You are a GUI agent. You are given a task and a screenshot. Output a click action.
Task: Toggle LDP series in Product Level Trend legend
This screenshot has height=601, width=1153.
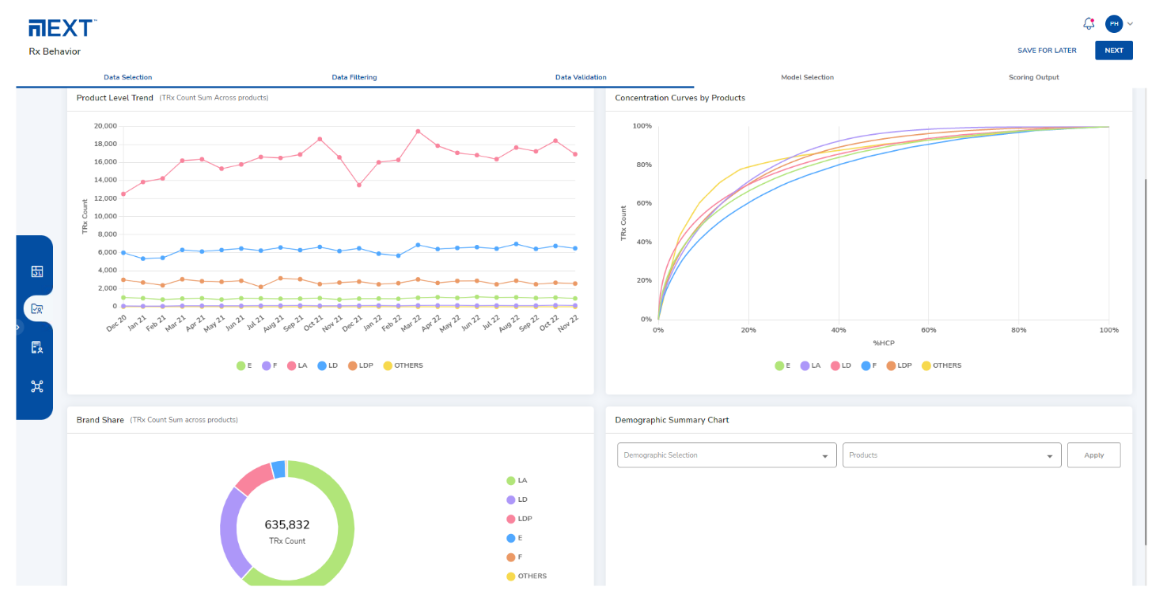[x=360, y=366]
